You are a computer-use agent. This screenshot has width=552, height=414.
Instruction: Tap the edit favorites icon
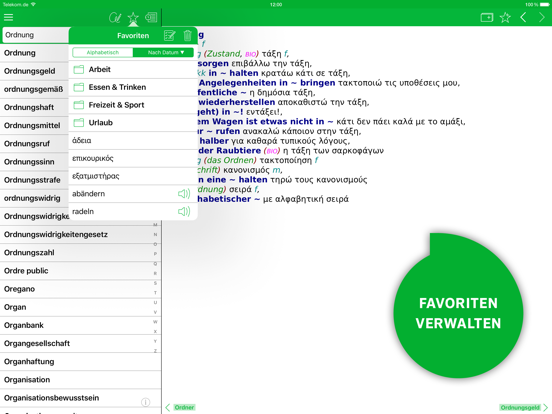[x=170, y=35]
